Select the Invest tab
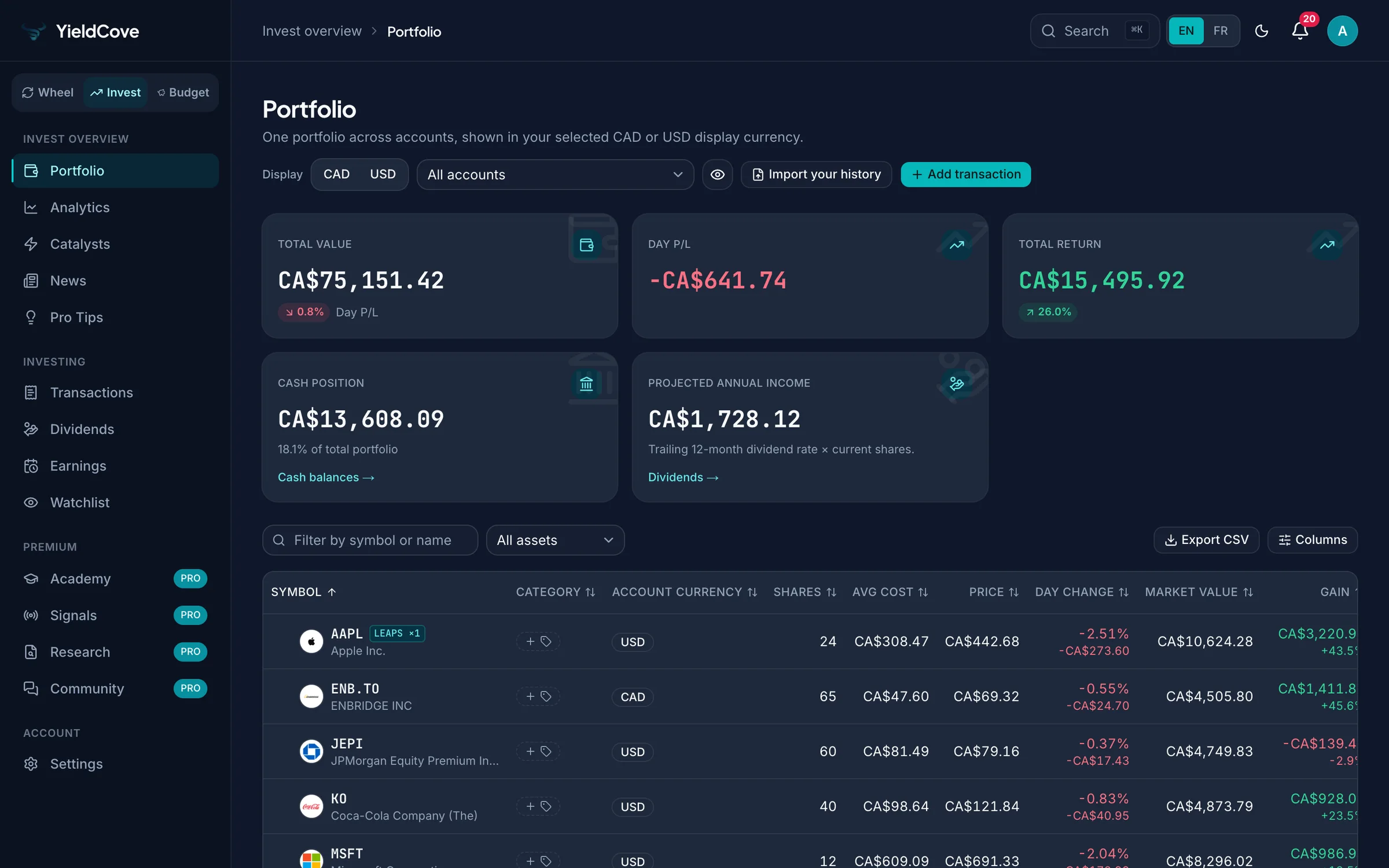This screenshot has width=1389, height=868. click(x=115, y=92)
